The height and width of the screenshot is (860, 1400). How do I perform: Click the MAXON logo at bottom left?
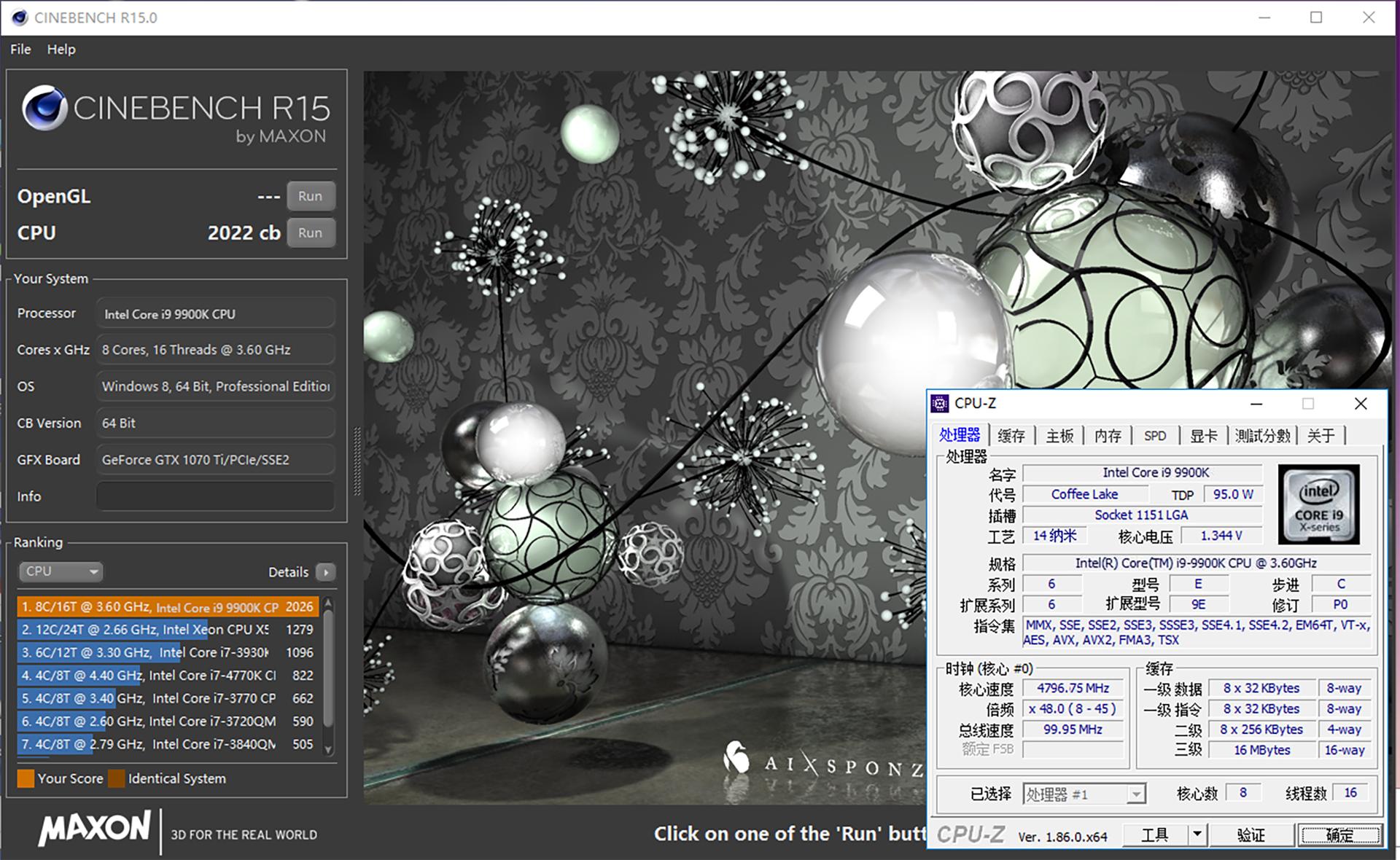(95, 829)
